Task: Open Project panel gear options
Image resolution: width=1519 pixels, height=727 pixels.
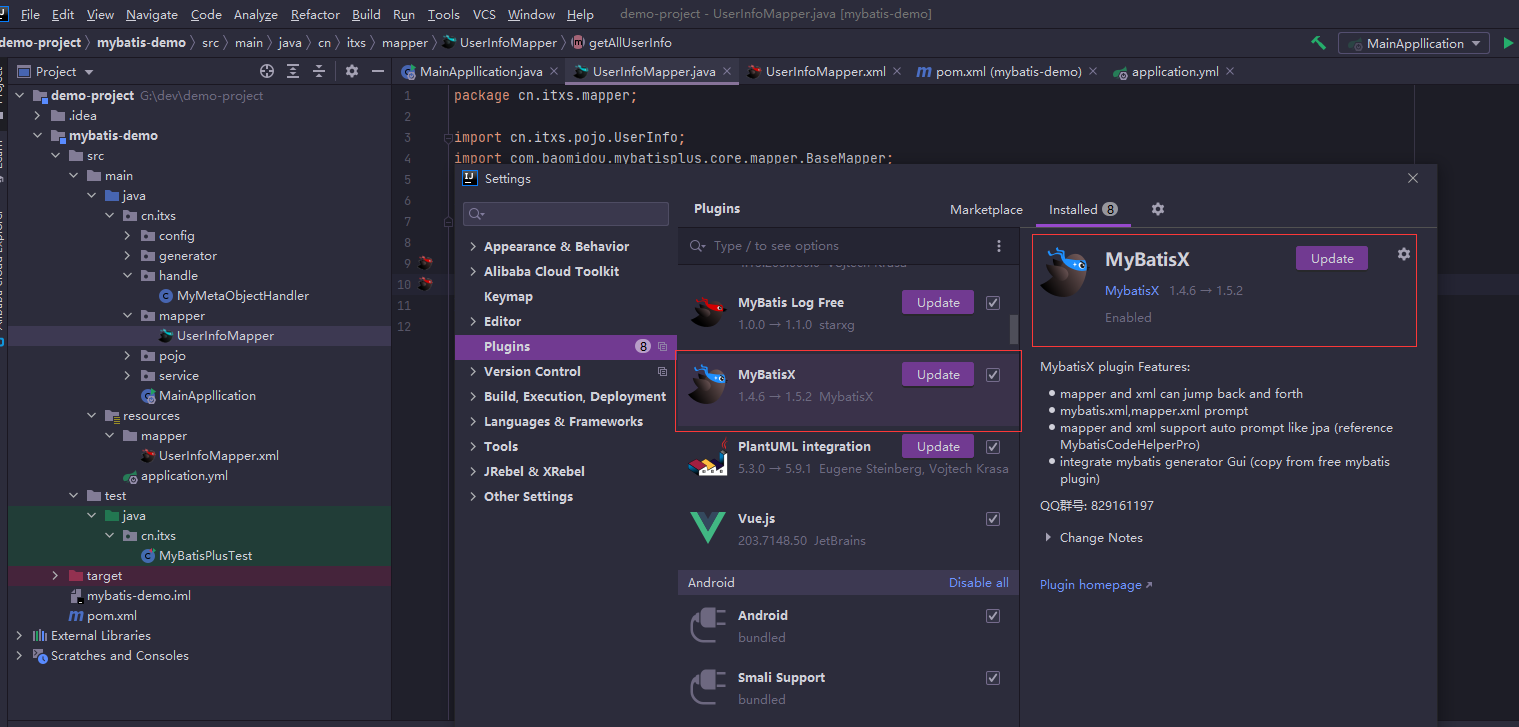Action: pyautogui.click(x=352, y=71)
